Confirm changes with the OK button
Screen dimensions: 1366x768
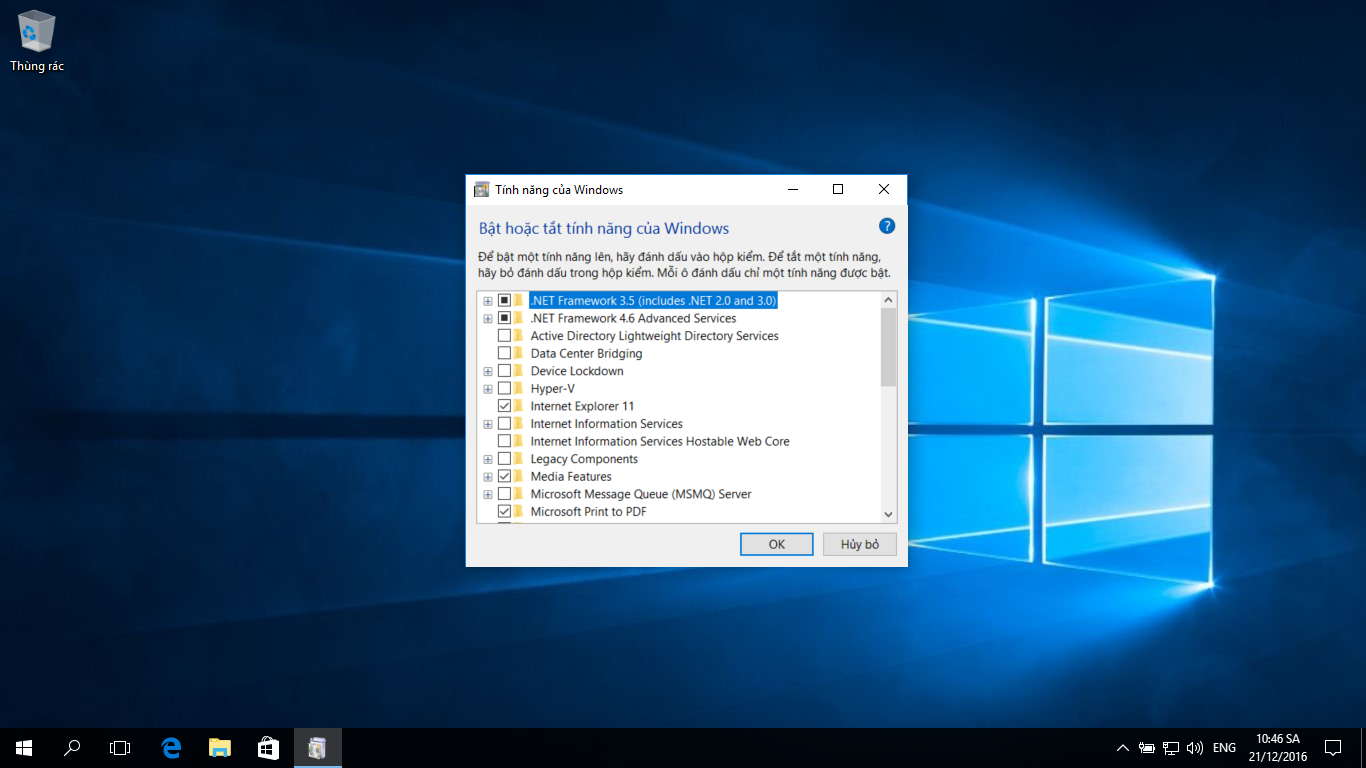click(x=777, y=544)
